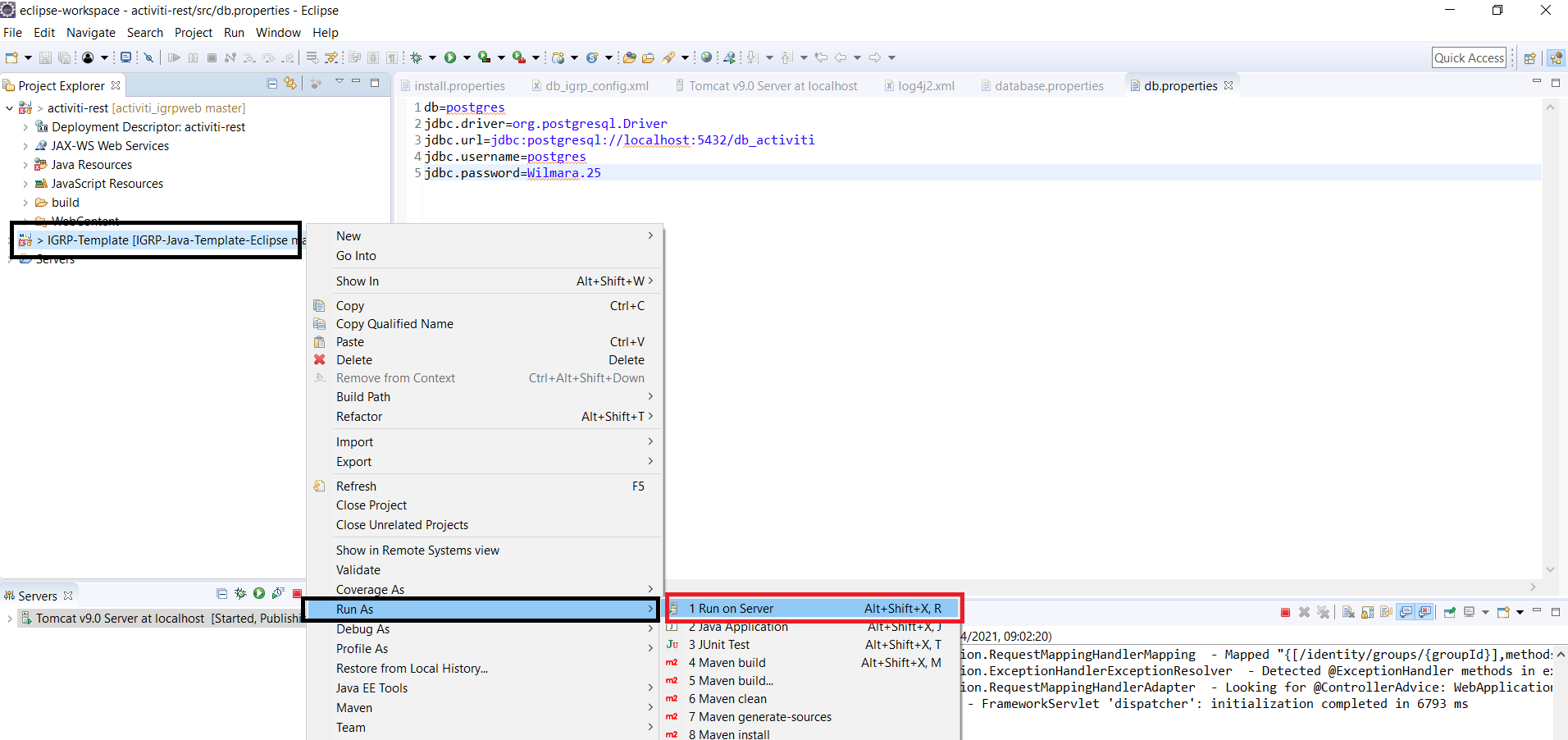Click the editor vertical scrollbar down arrow
This screenshot has height=740, width=1568.
1550,569
